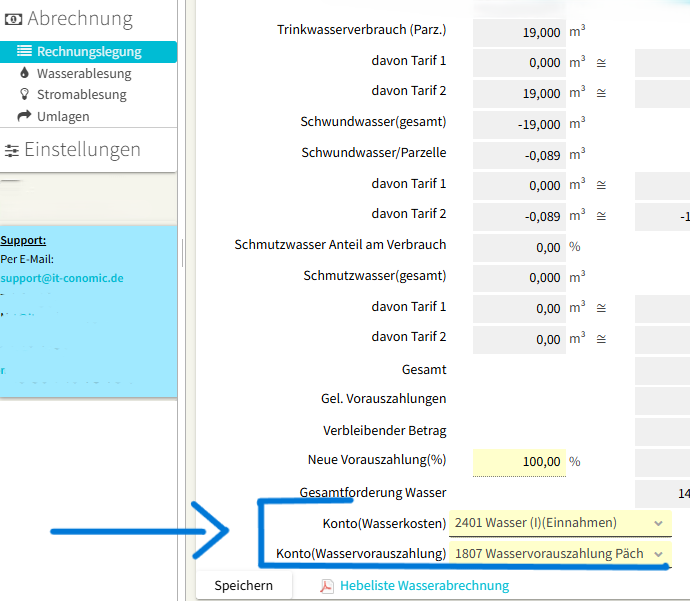Image resolution: width=690 pixels, height=601 pixels.
Task: Open the Konto(Wasservorauszahlung) dropdown
Action: click(x=559, y=553)
